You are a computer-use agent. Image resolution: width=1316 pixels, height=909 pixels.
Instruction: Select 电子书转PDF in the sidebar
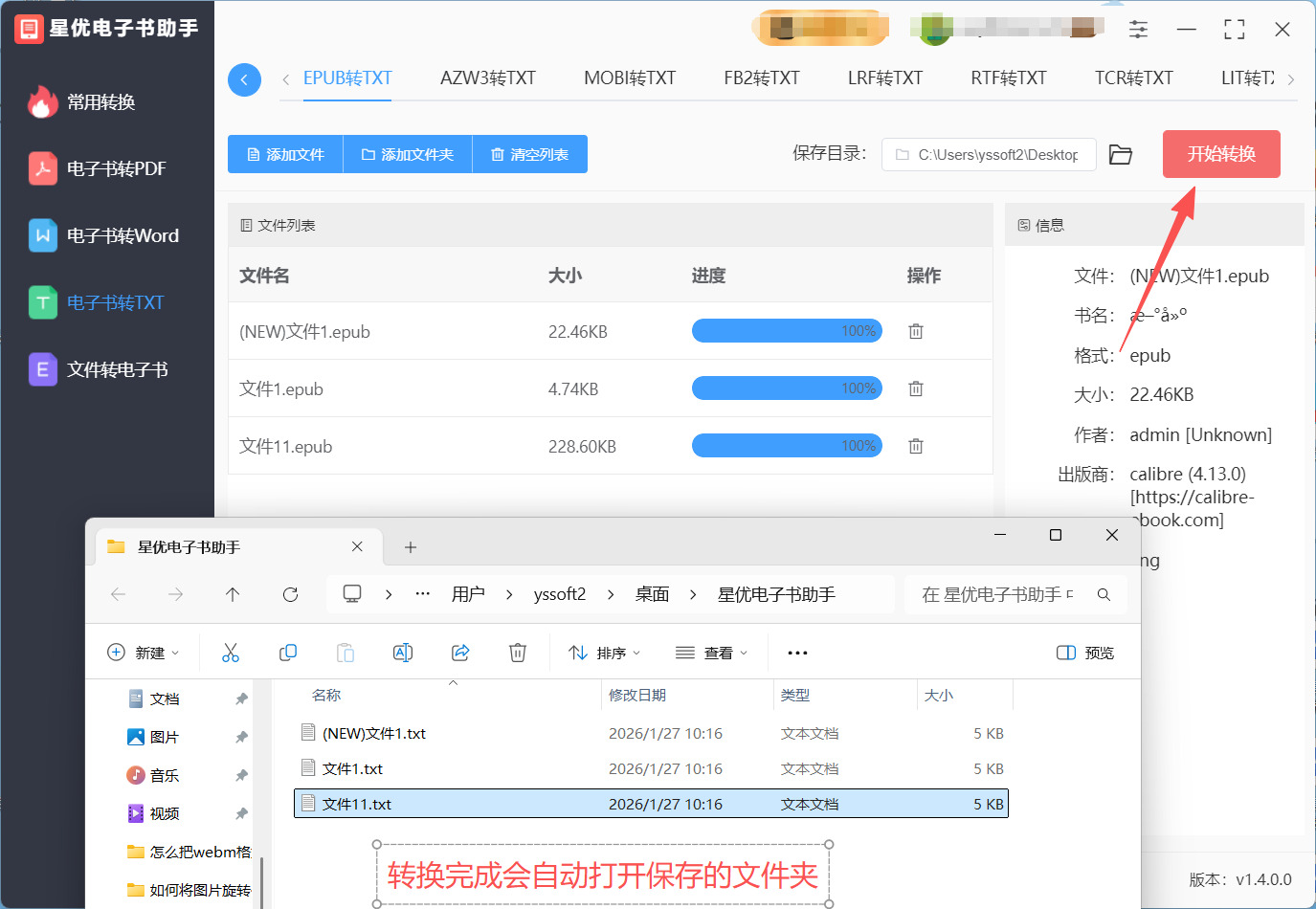(x=116, y=169)
